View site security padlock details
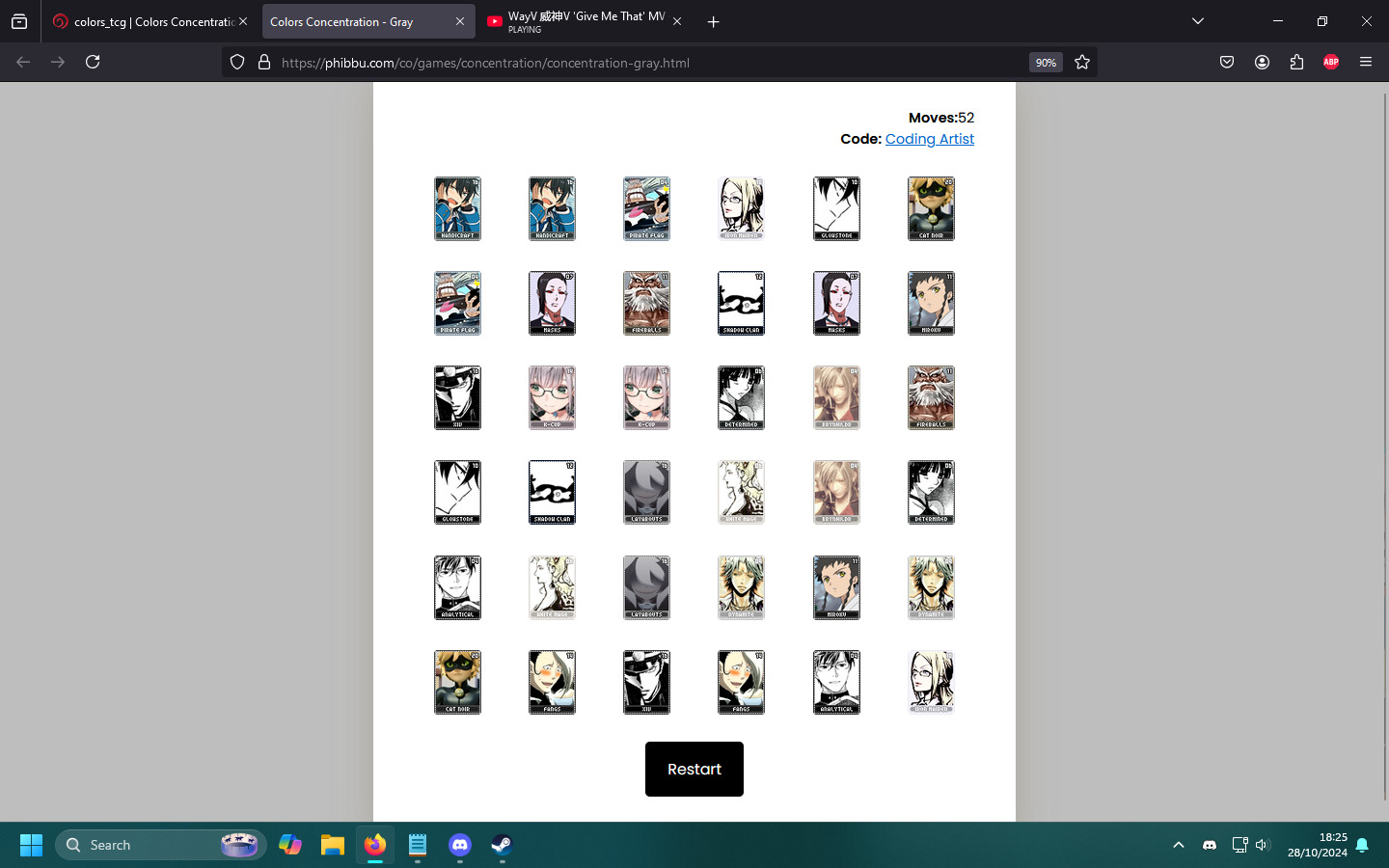The image size is (1389, 868). 263,62
